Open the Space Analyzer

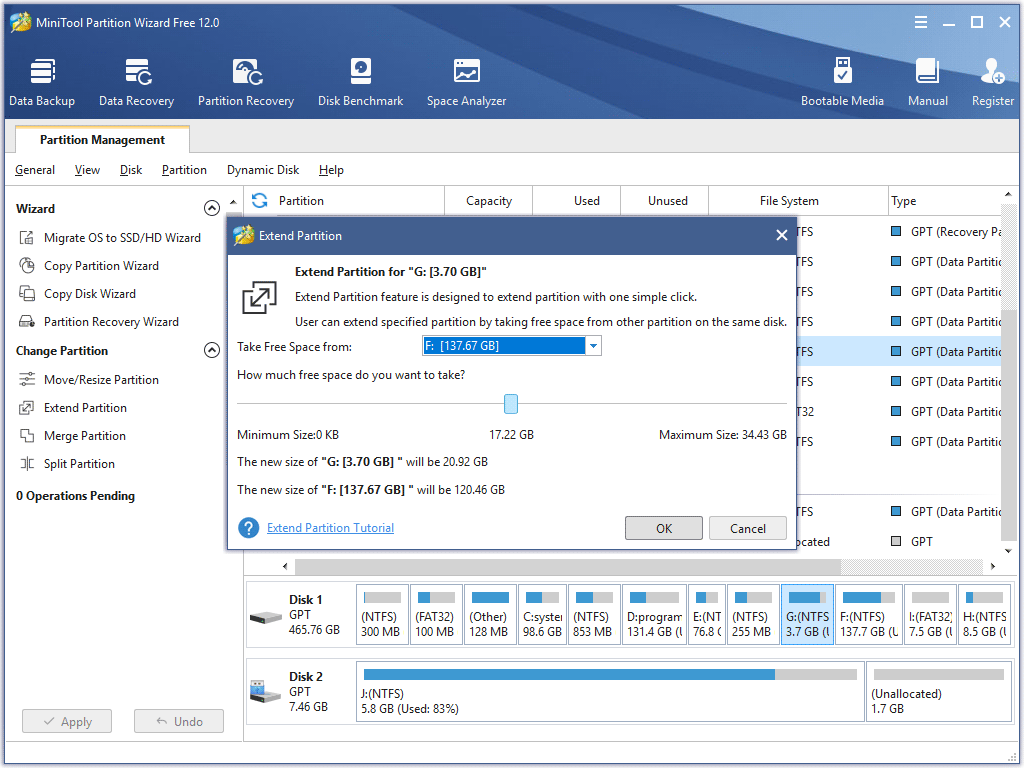click(x=466, y=82)
